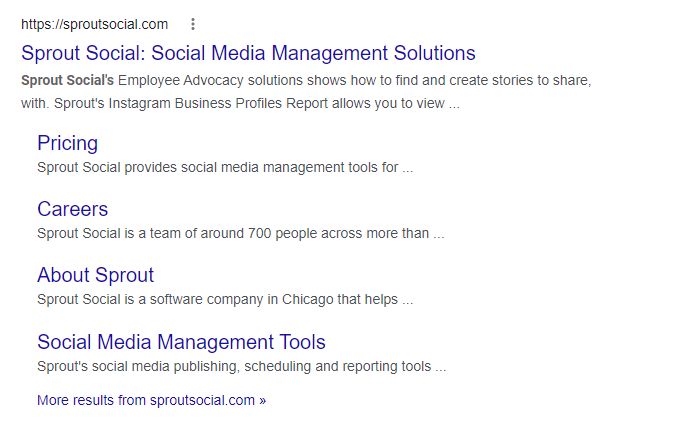Visit the About Sprout sitelink
696x423 pixels.
pos(95,275)
